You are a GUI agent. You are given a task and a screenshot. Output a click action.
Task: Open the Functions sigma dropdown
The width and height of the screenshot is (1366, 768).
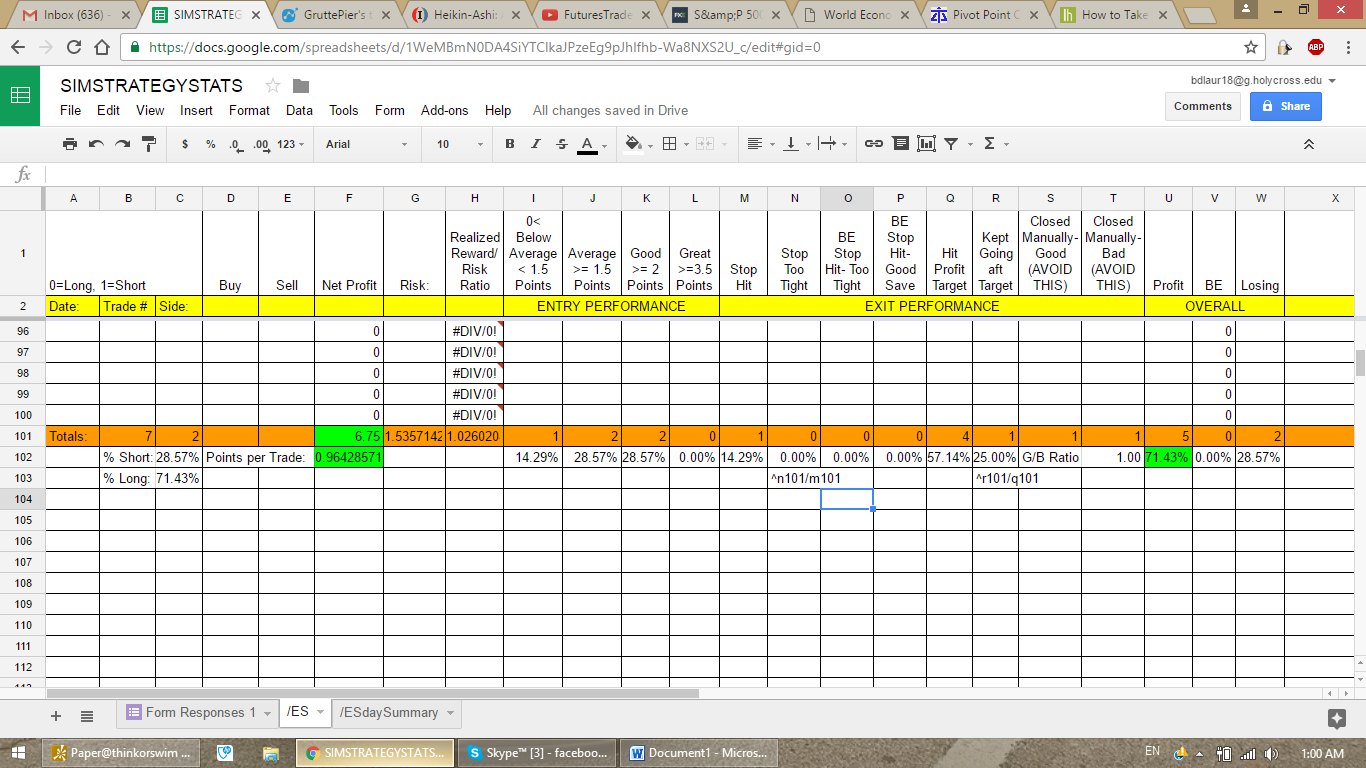pyautogui.click(x=995, y=144)
